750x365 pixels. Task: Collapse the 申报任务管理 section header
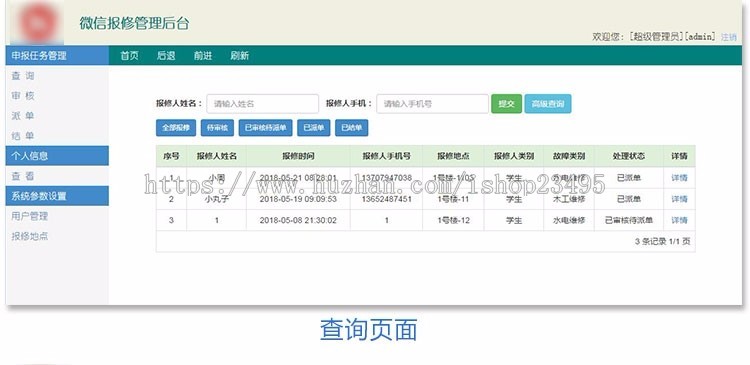pyautogui.click(x=57, y=55)
